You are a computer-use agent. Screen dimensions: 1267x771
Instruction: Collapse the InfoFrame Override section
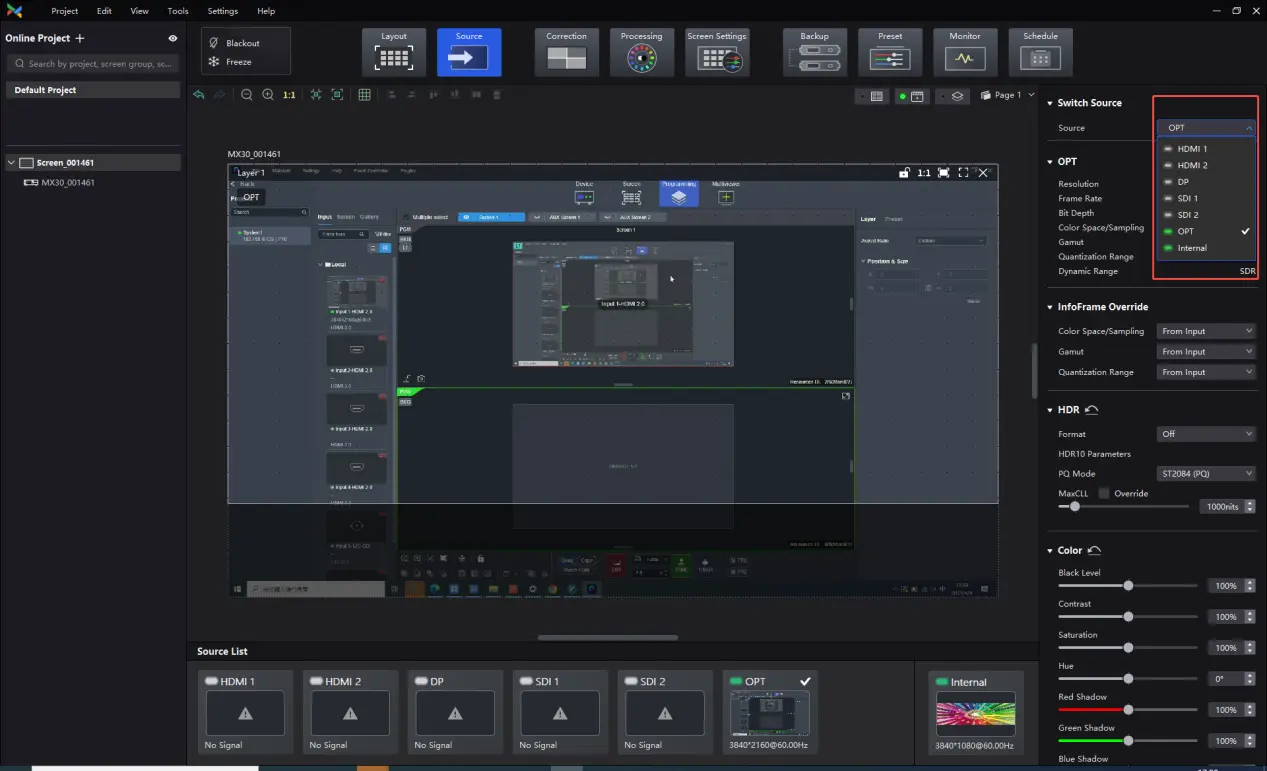coord(1050,307)
